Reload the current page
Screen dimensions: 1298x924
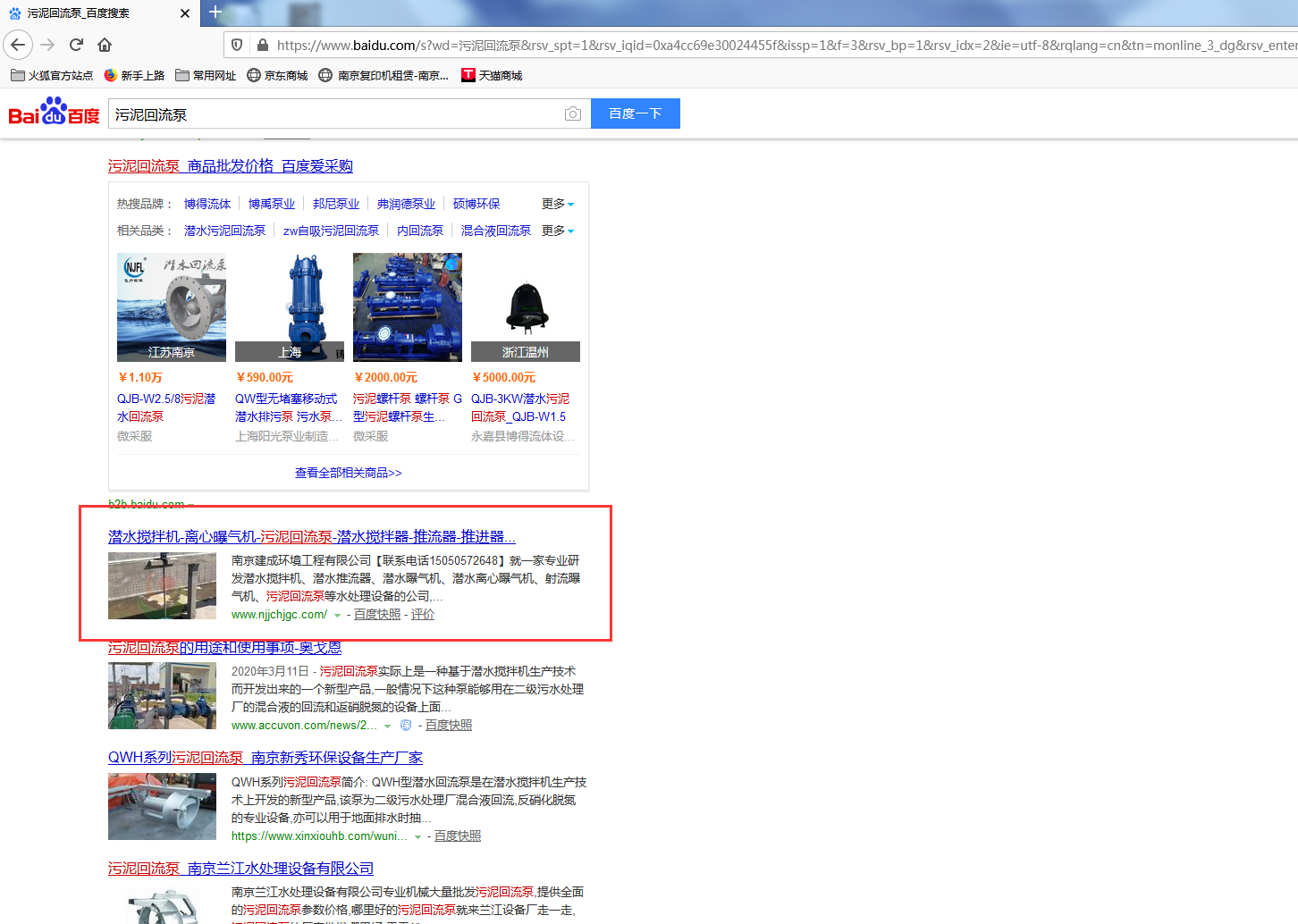[77, 45]
